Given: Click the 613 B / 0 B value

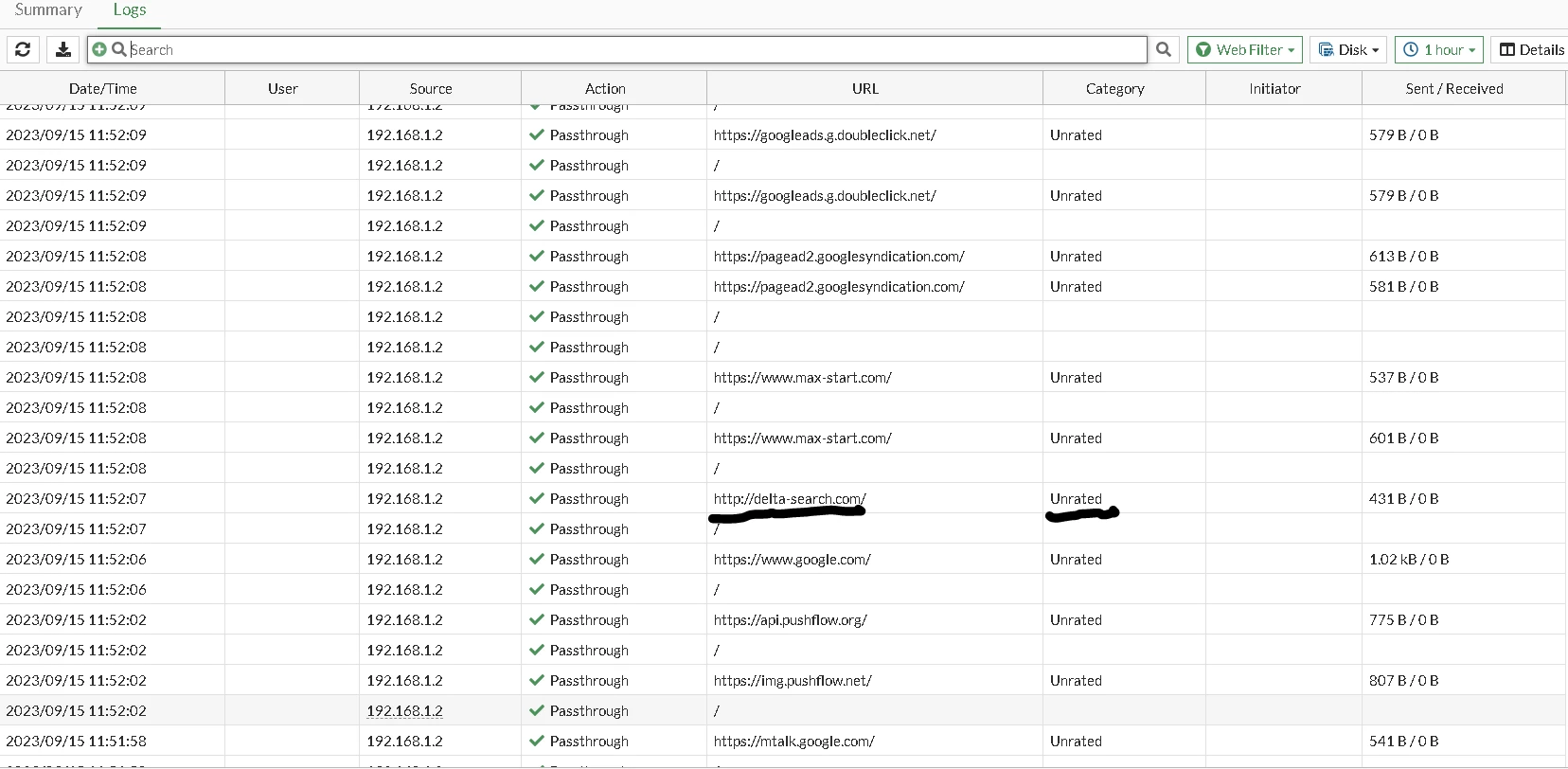Looking at the screenshot, I should 1404,256.
